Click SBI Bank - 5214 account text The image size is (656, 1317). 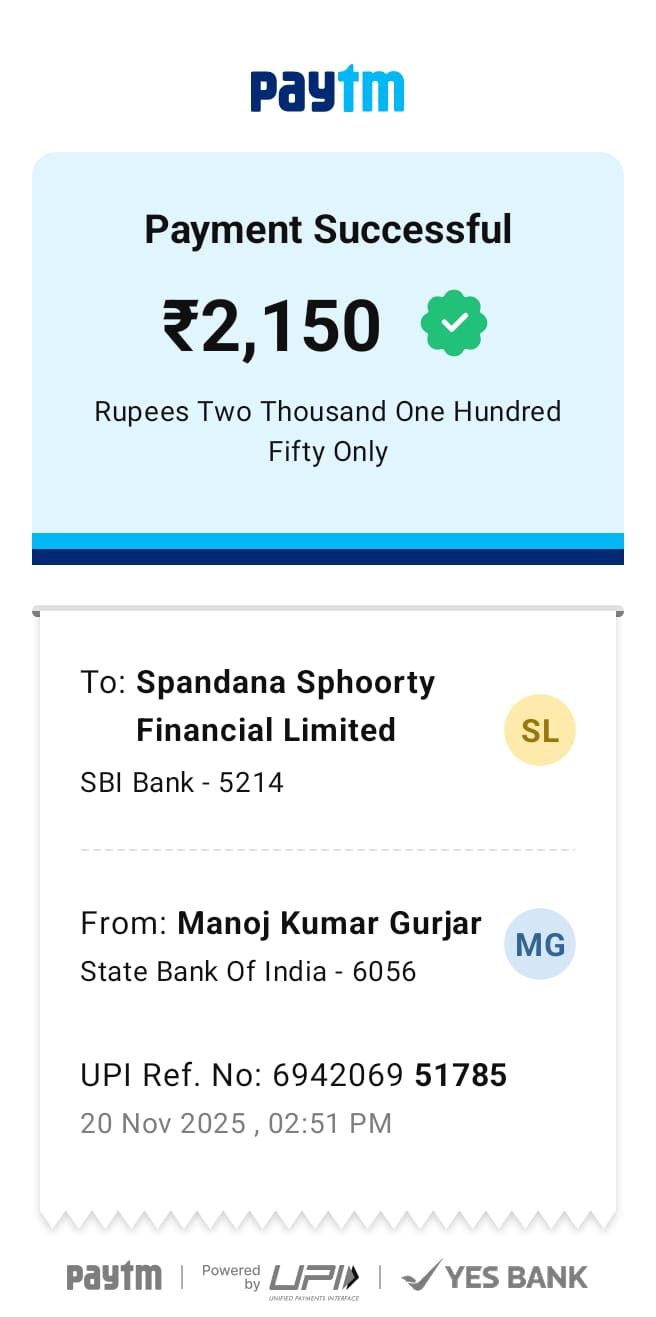(x=182, y=782)
